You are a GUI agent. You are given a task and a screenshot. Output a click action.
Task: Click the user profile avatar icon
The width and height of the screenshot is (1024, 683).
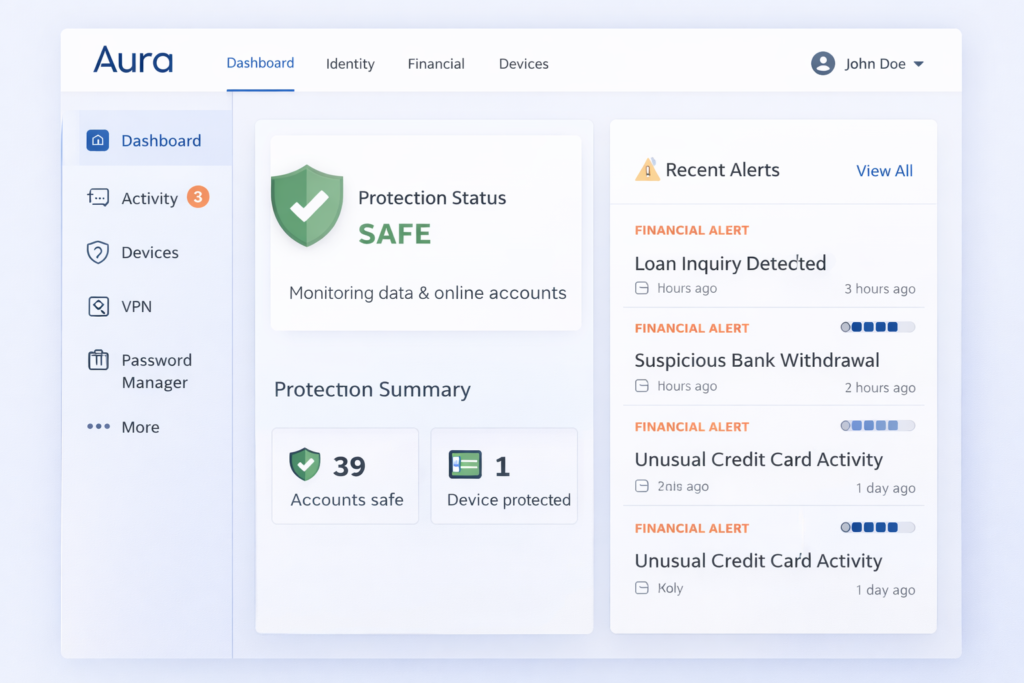click(822, 63)
